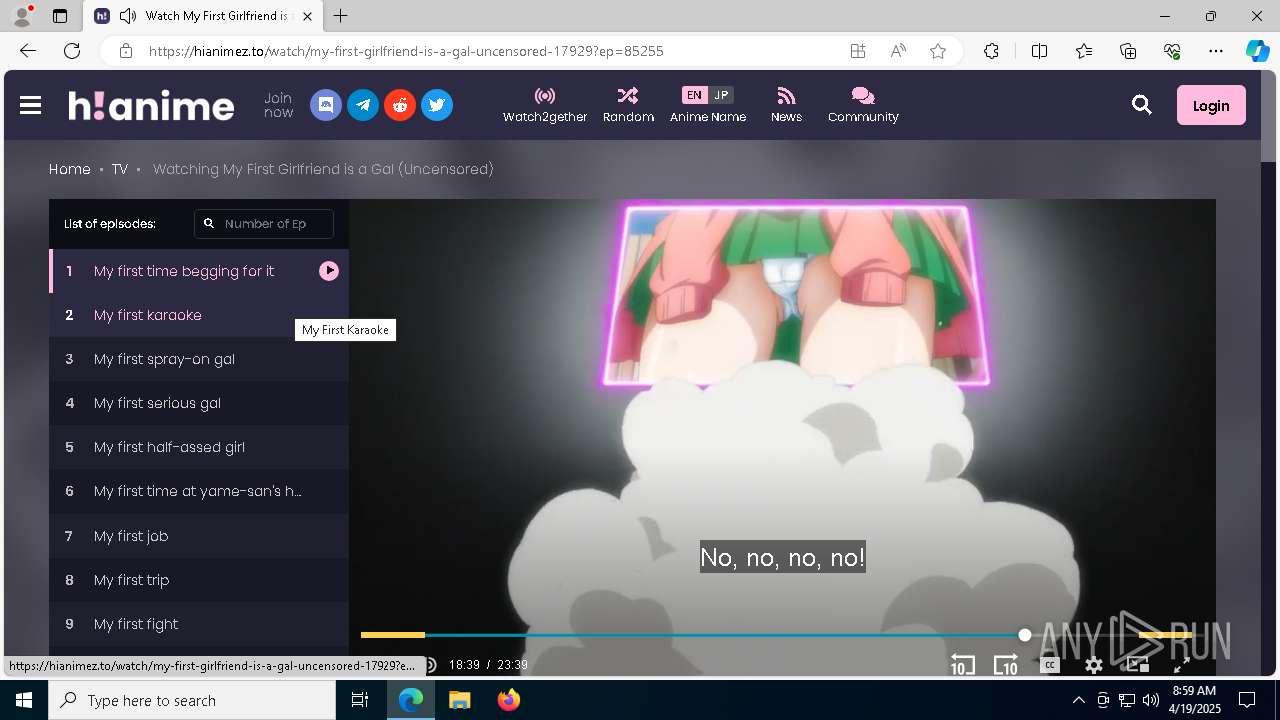The width and height of the screenshot is (1280, 720).
Task: Open the Reddit join link
Action: (400, 105)
